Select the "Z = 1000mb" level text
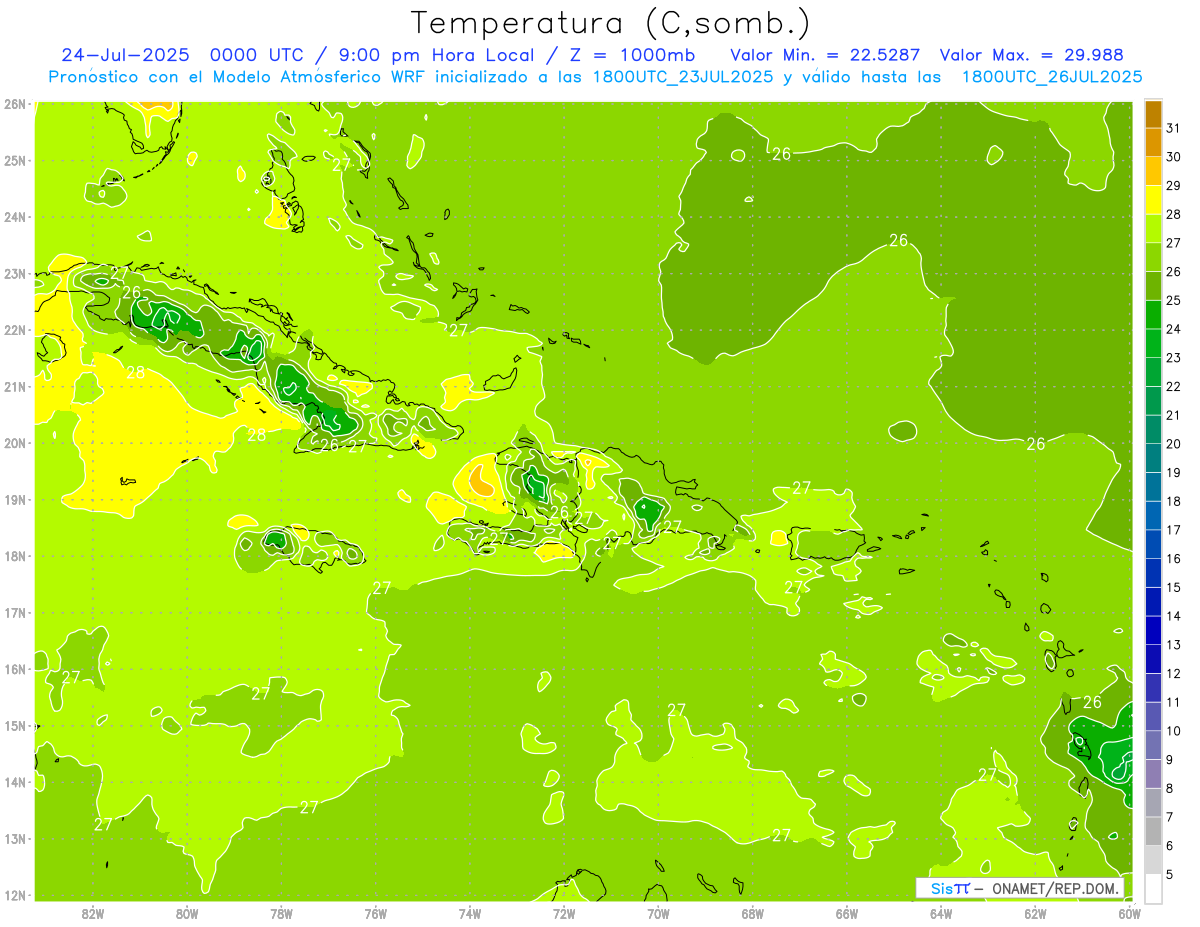1200x927 pixels. (x=634, y=55)
